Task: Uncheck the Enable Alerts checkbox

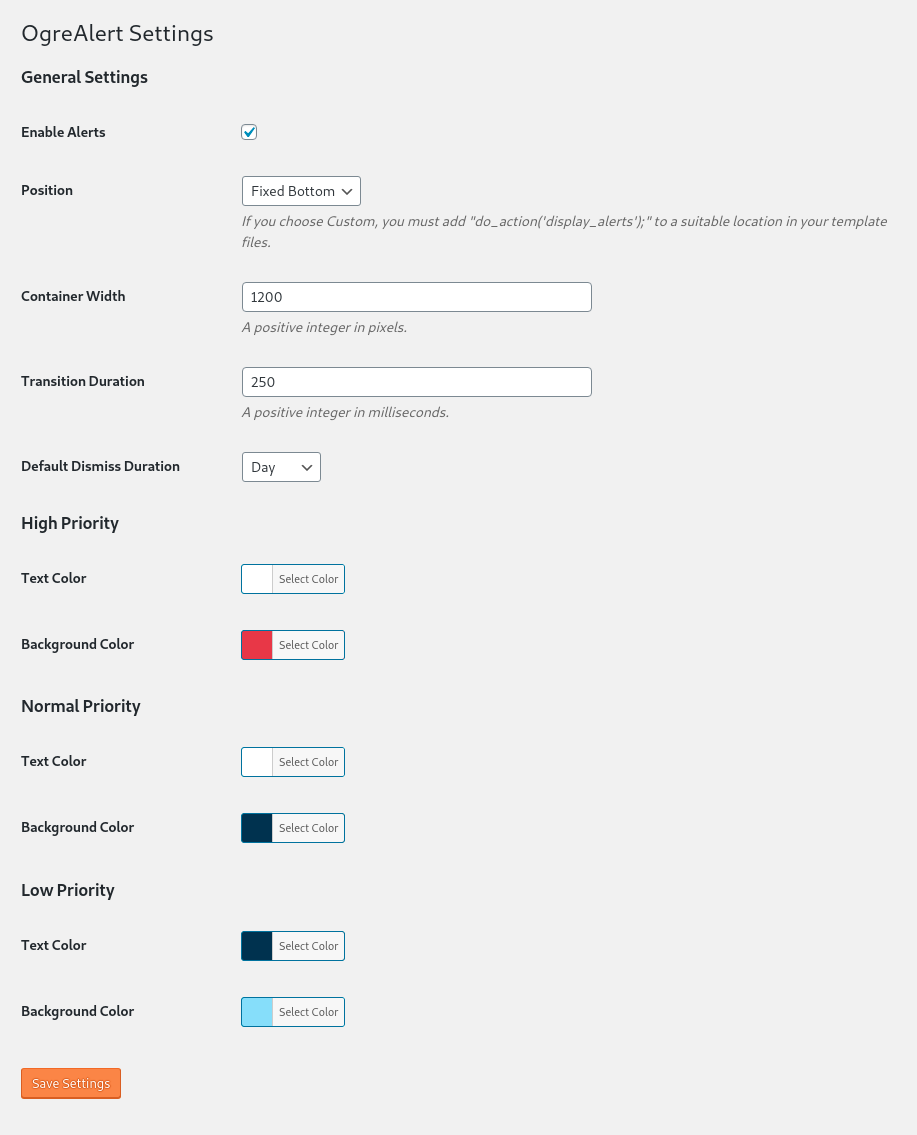Action: point(249,132)
